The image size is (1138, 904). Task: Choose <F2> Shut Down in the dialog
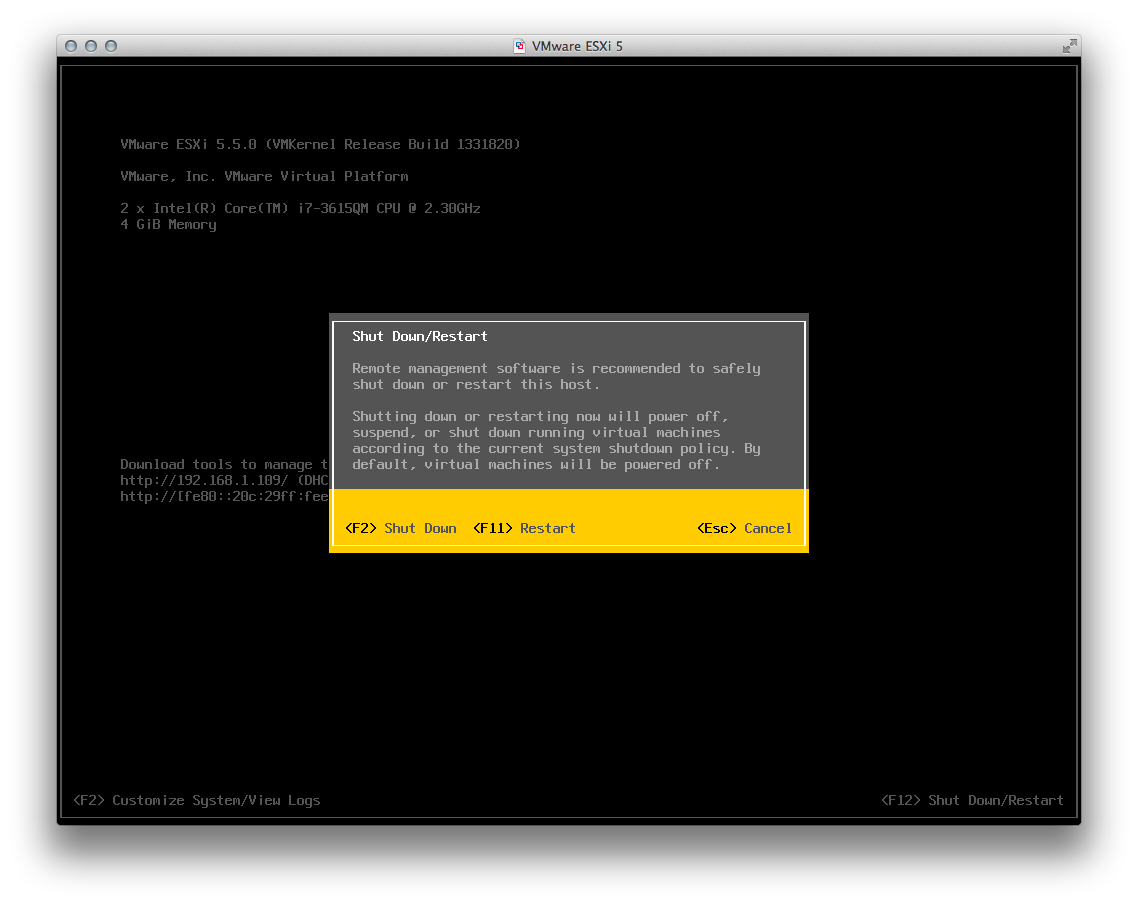(400, 528)
